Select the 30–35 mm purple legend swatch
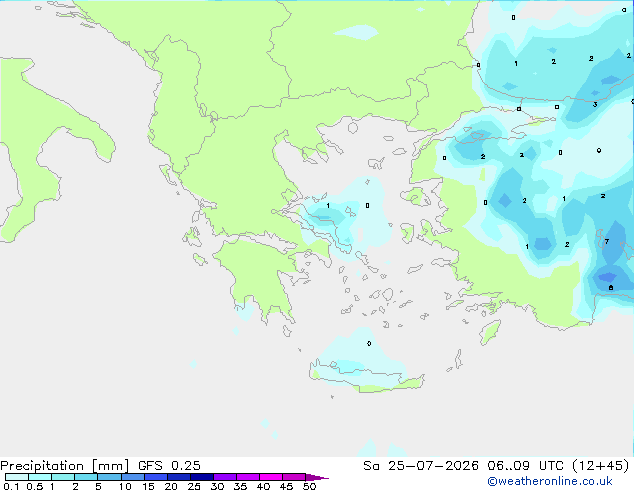The width and height of the screenshot is (634, 490). tap(225, 477)
